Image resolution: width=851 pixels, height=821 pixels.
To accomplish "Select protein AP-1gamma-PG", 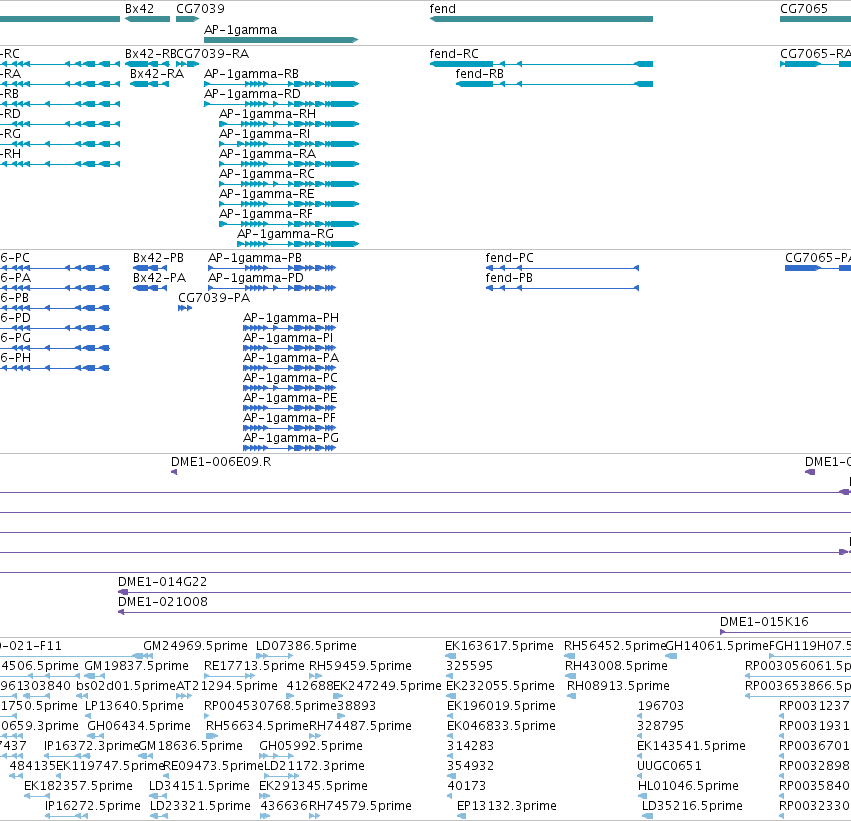I will tap(291, 438).
